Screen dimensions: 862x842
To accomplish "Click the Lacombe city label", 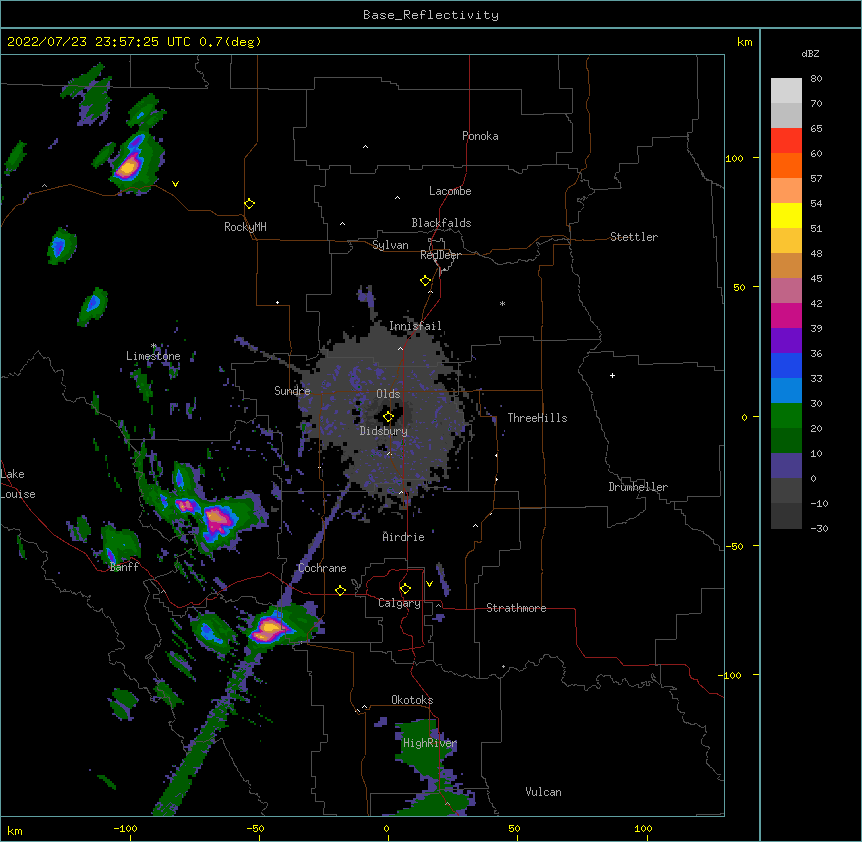I will pyautogui.click(x=450, y=191).
